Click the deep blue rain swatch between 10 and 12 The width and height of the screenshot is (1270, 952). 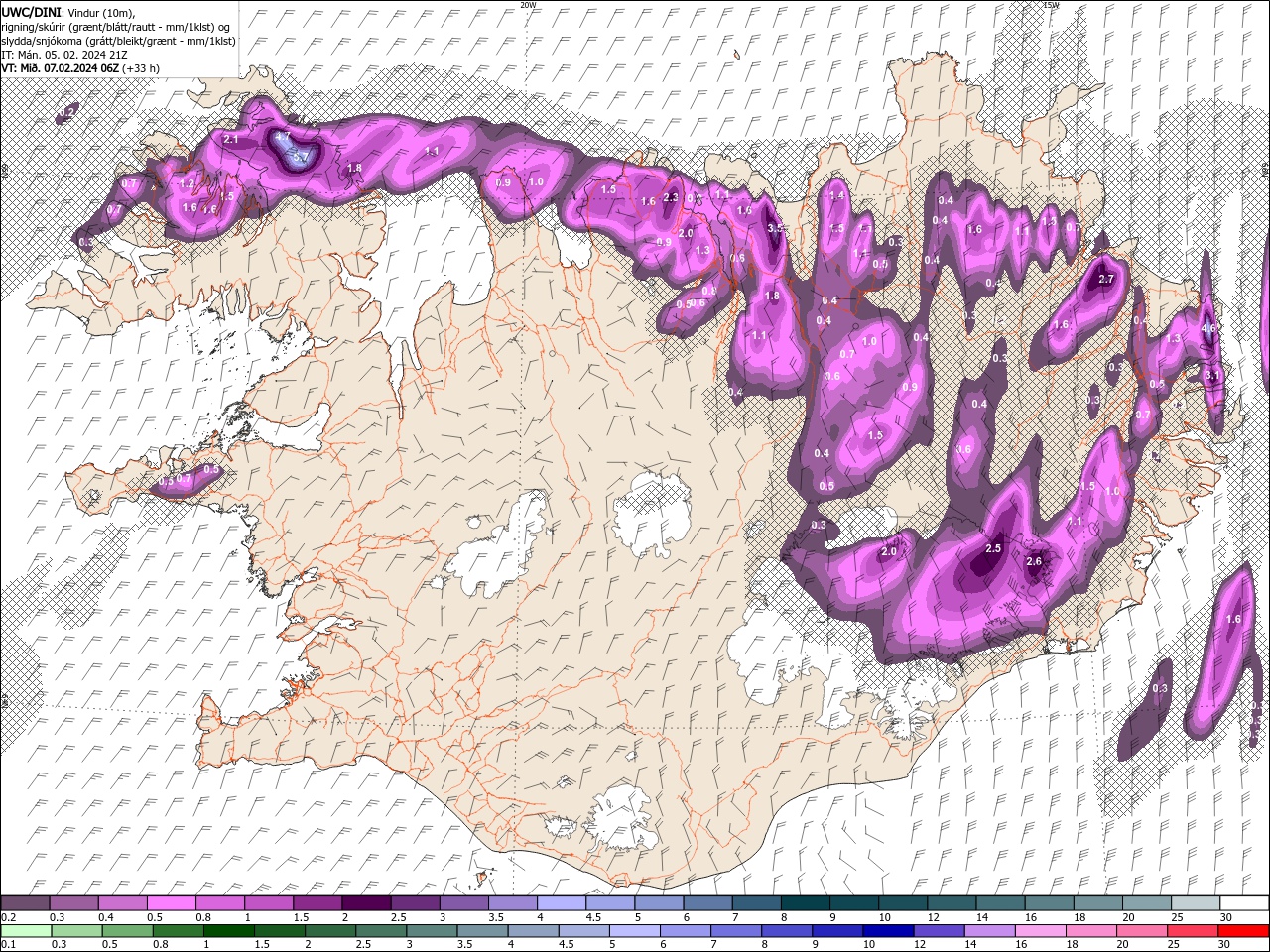pos(888,930)
